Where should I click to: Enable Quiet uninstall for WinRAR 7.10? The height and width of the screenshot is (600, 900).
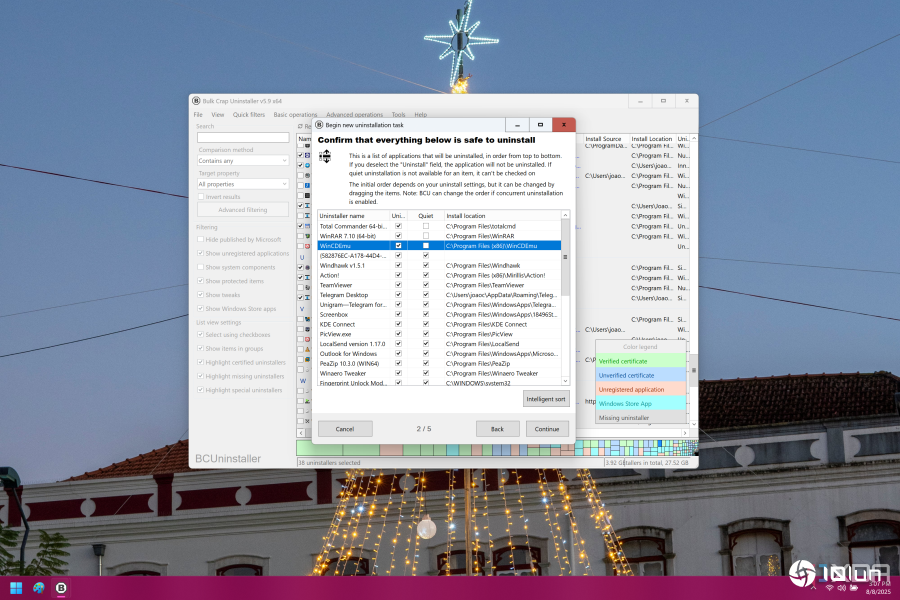click(x=426, y=236)
